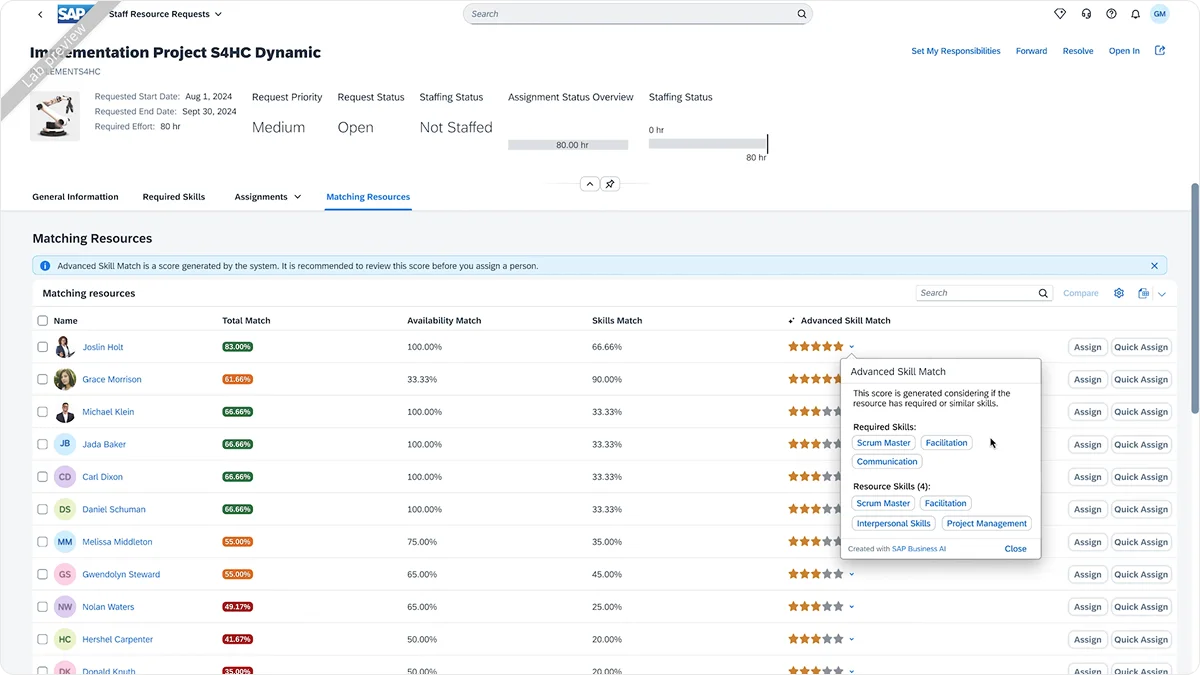Check the box for Grace Morrison
Screen dimensions: 1200x675
pyautogui.click(x=42, y=379)
